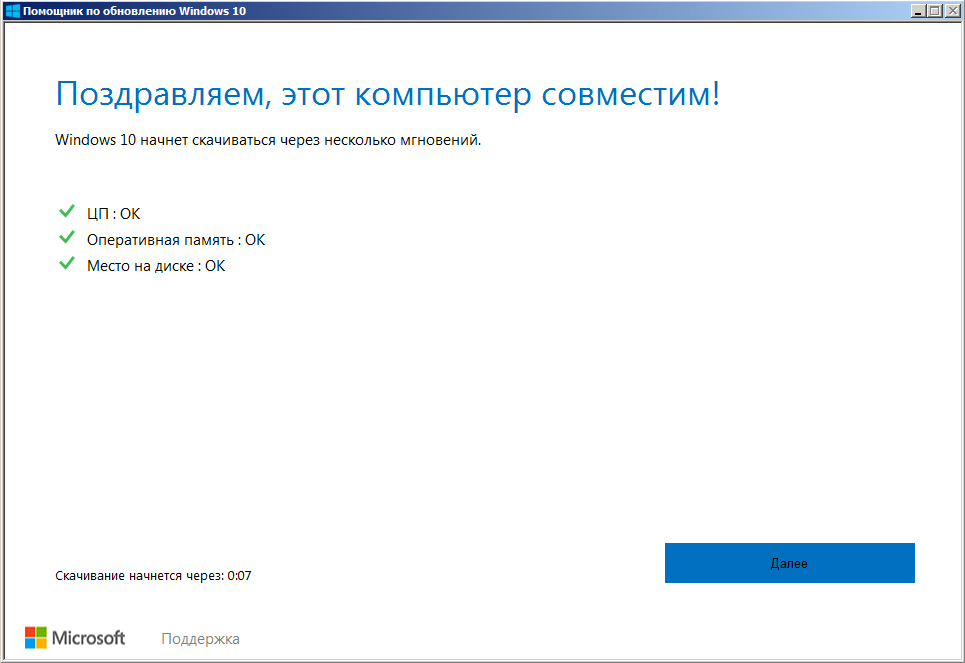Click the Далее button
This screenshot has height=663, width=965.
[790, 563]
